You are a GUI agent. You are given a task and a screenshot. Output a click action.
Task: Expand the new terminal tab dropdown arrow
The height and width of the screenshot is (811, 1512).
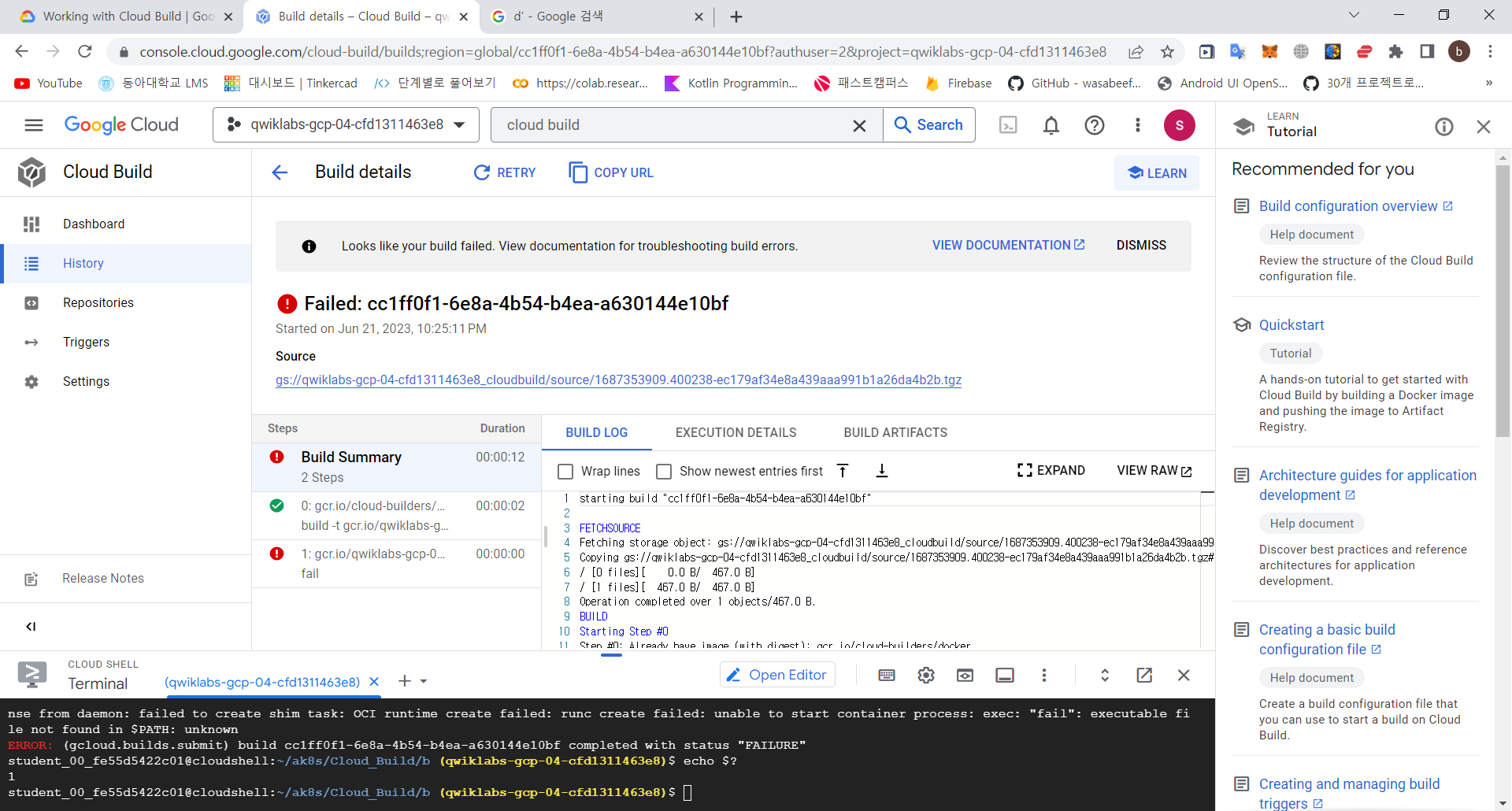424,681
